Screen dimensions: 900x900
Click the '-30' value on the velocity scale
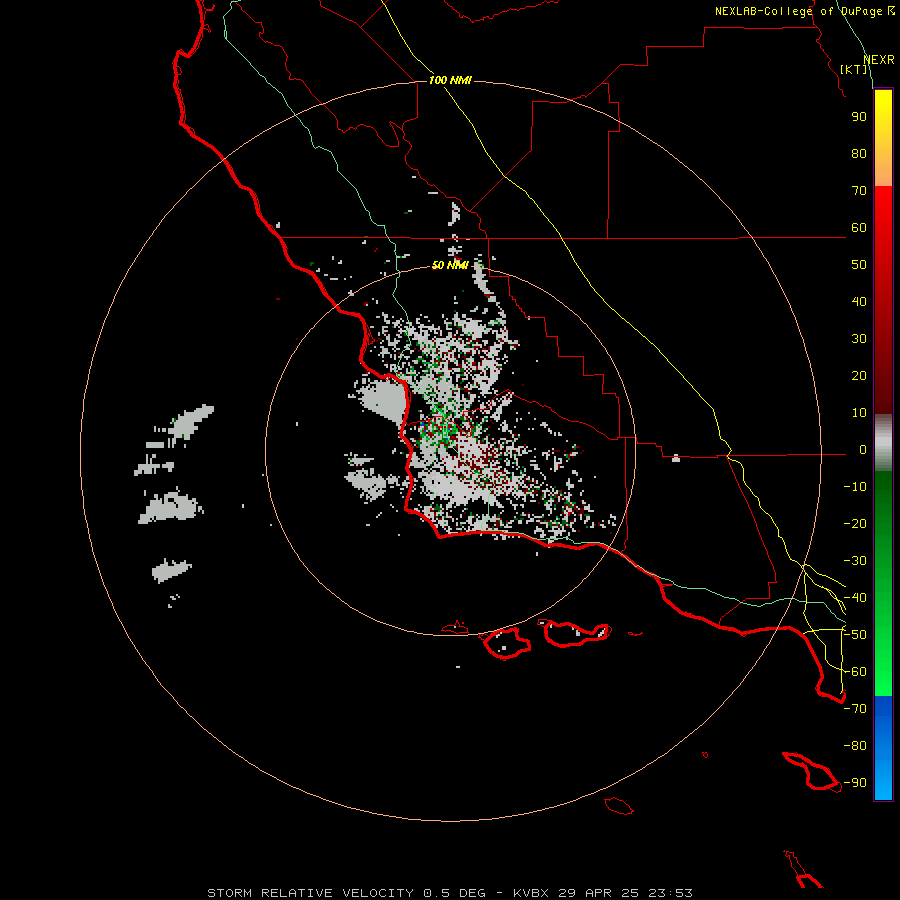(x=855, y=561)
